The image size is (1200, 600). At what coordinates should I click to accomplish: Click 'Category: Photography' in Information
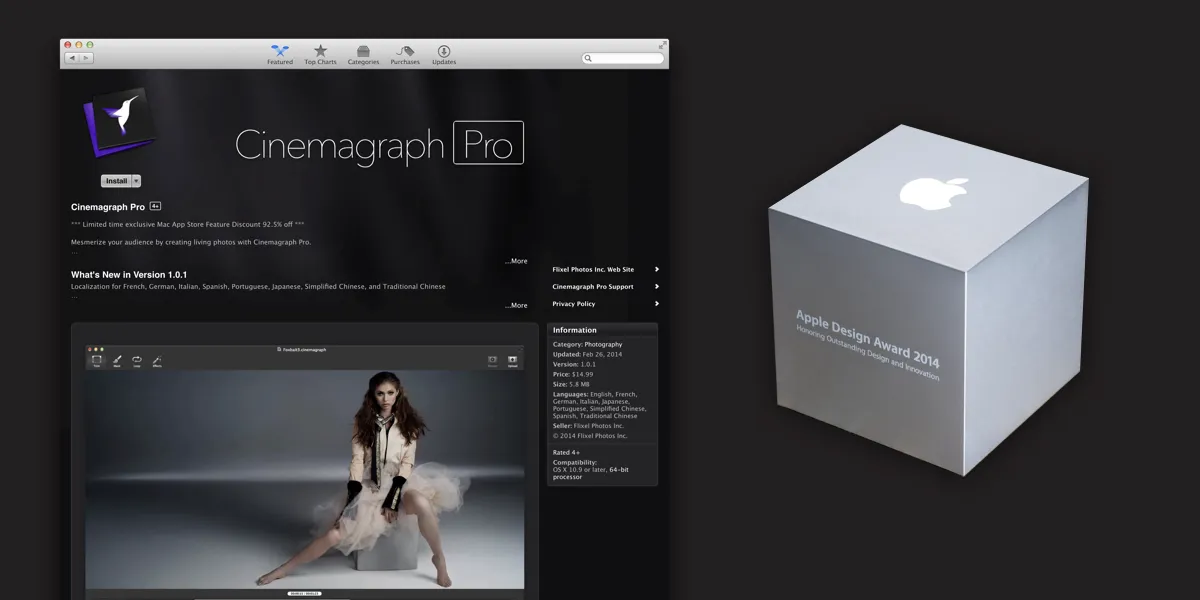pyautogui.click(x=587, y=344)
